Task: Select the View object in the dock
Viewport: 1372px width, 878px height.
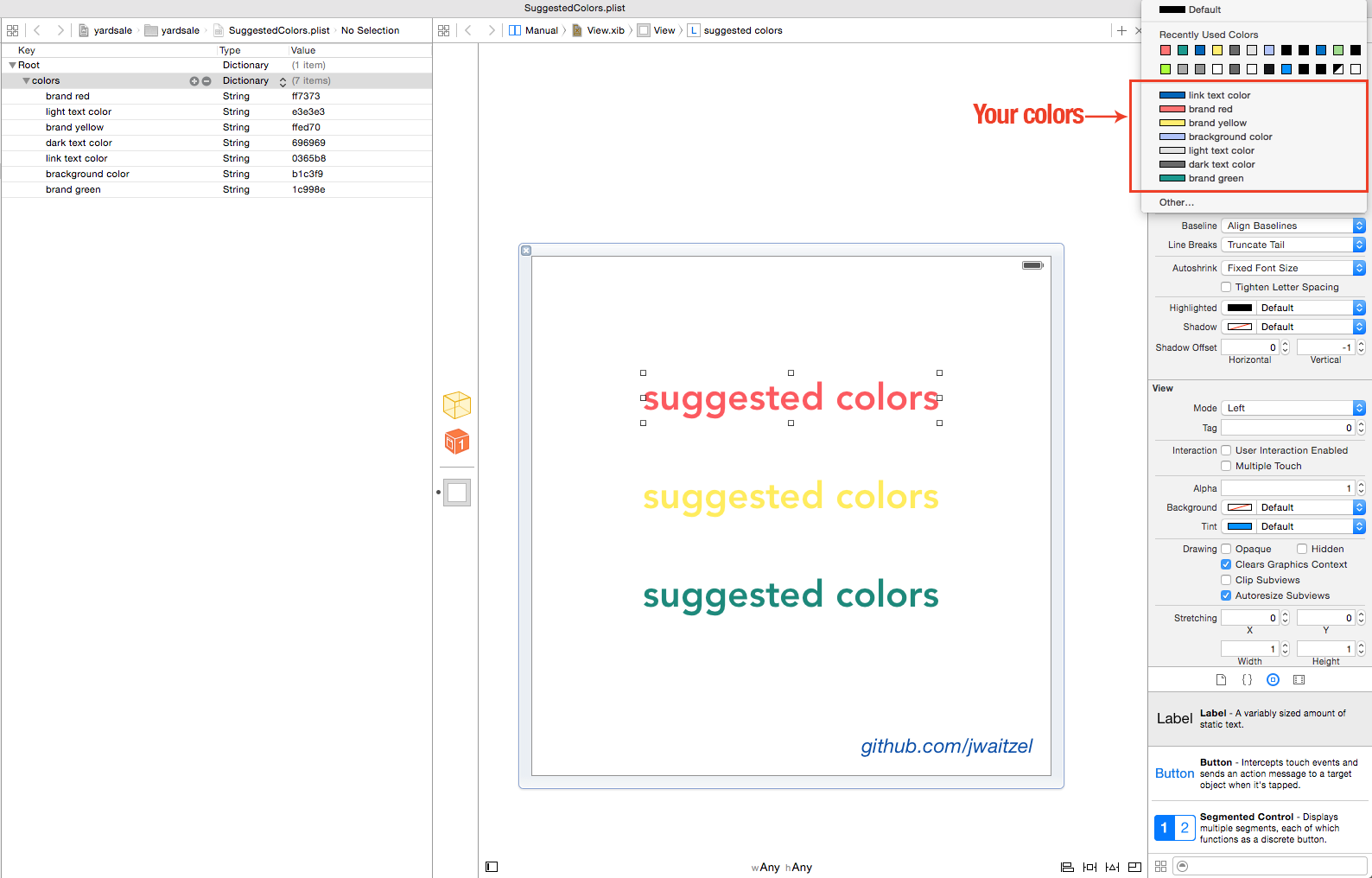Action: (457, 493)
